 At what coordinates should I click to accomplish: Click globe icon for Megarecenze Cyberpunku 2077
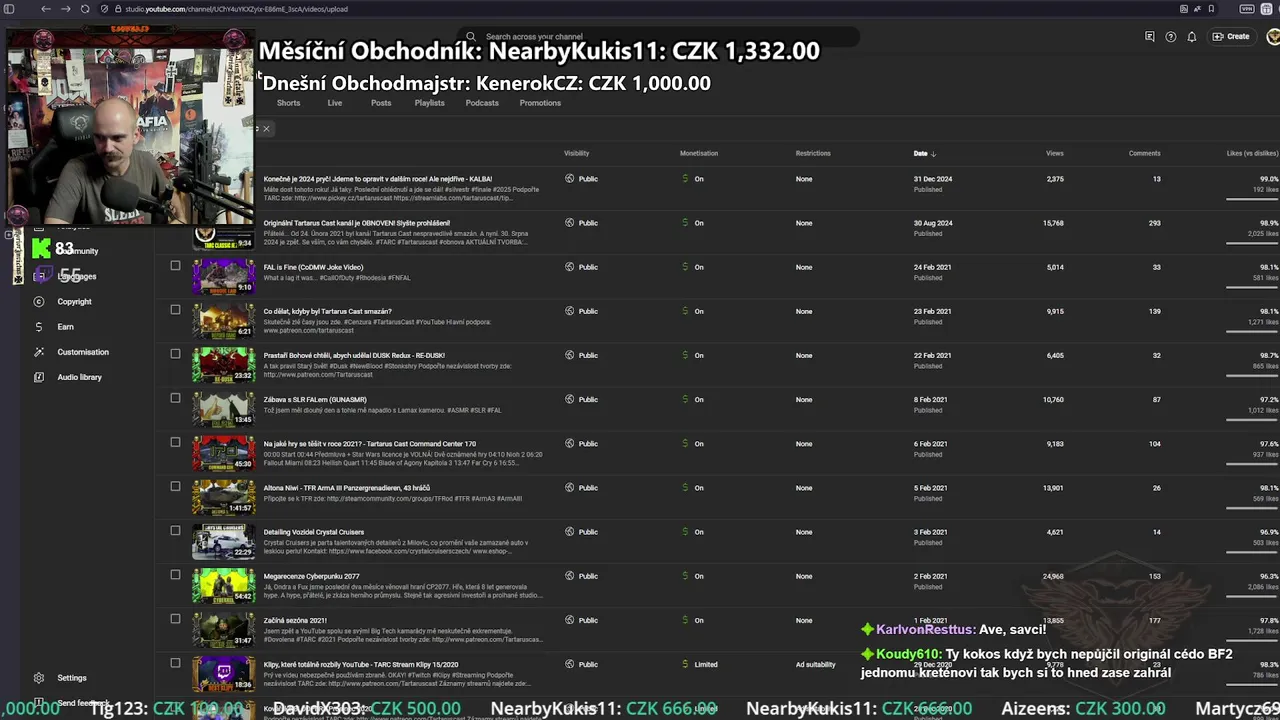pos(570,576)
